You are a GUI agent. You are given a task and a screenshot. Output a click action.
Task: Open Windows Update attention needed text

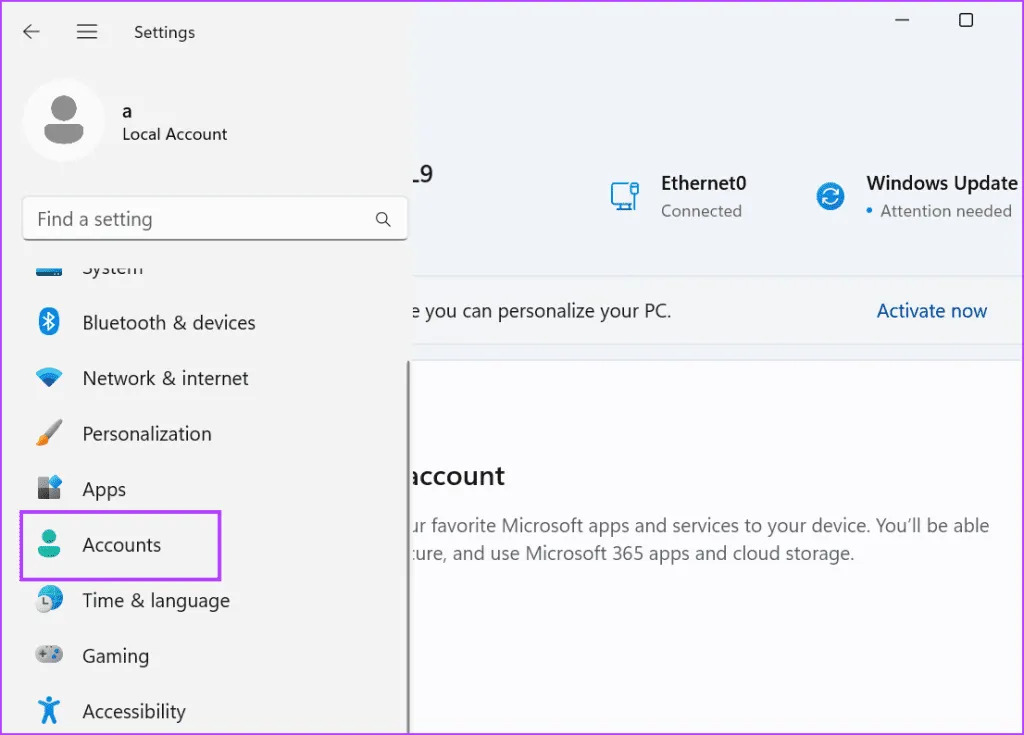point(945,211)
